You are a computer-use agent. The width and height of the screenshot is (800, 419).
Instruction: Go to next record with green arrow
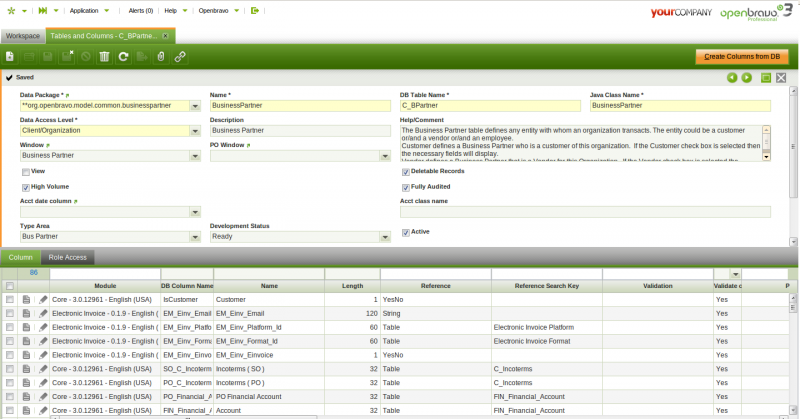click(x=747, y=77)
